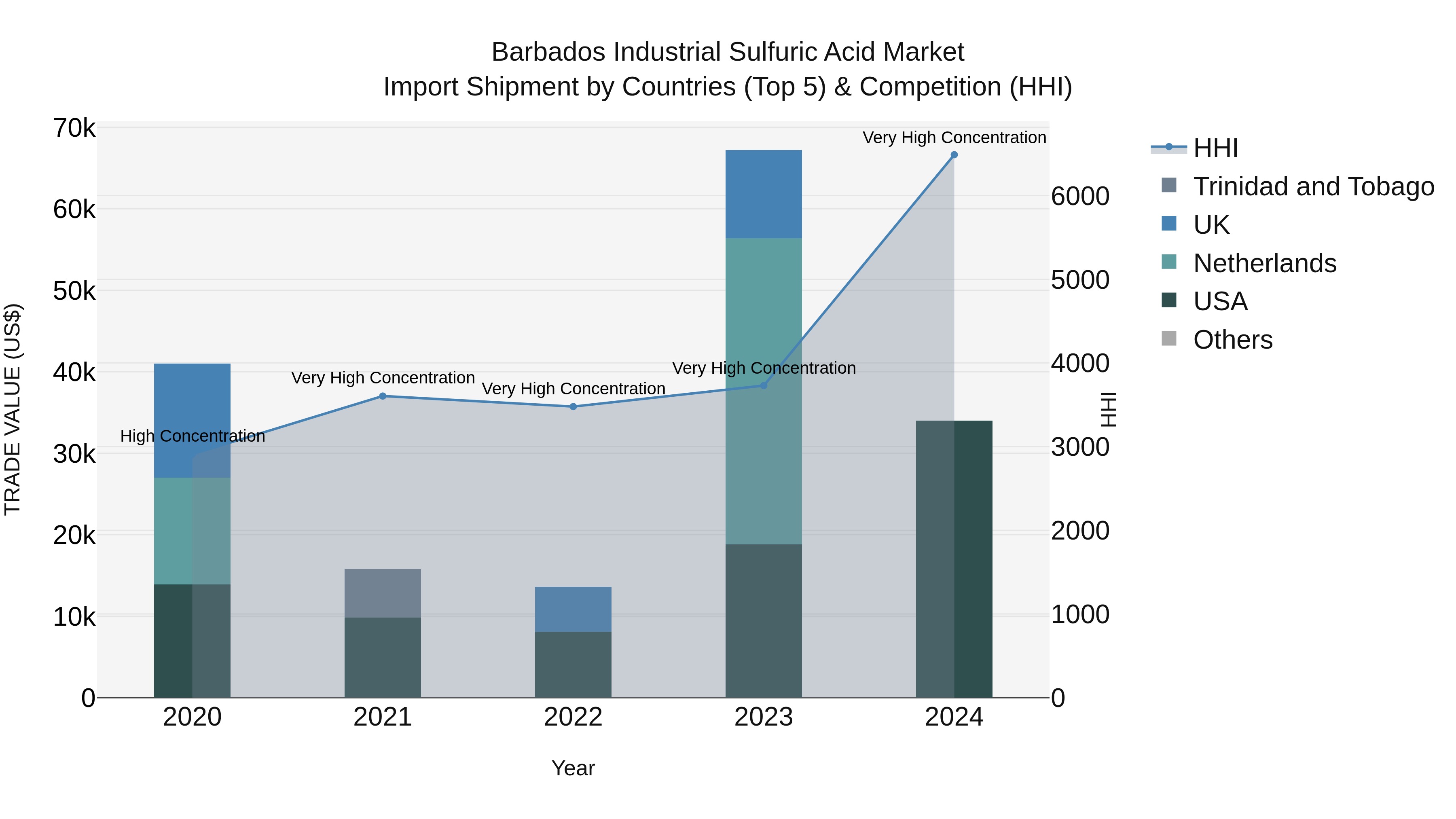Select the 2022 HHI data point

[573, 406]
